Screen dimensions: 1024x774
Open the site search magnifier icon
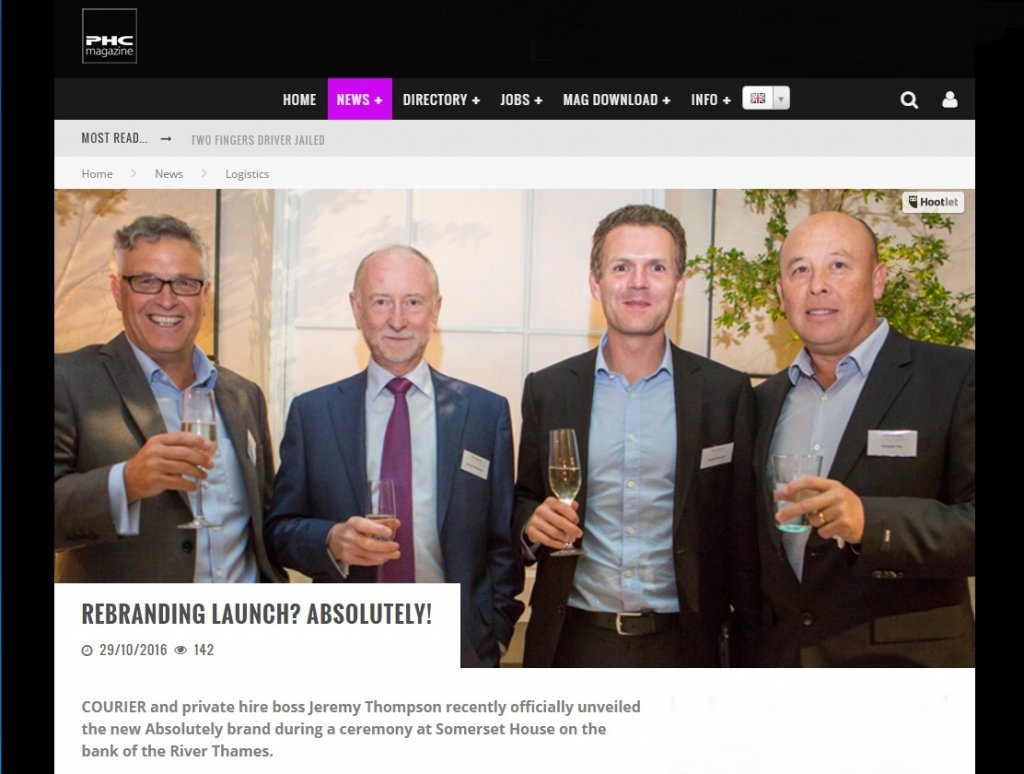[909, 100]
